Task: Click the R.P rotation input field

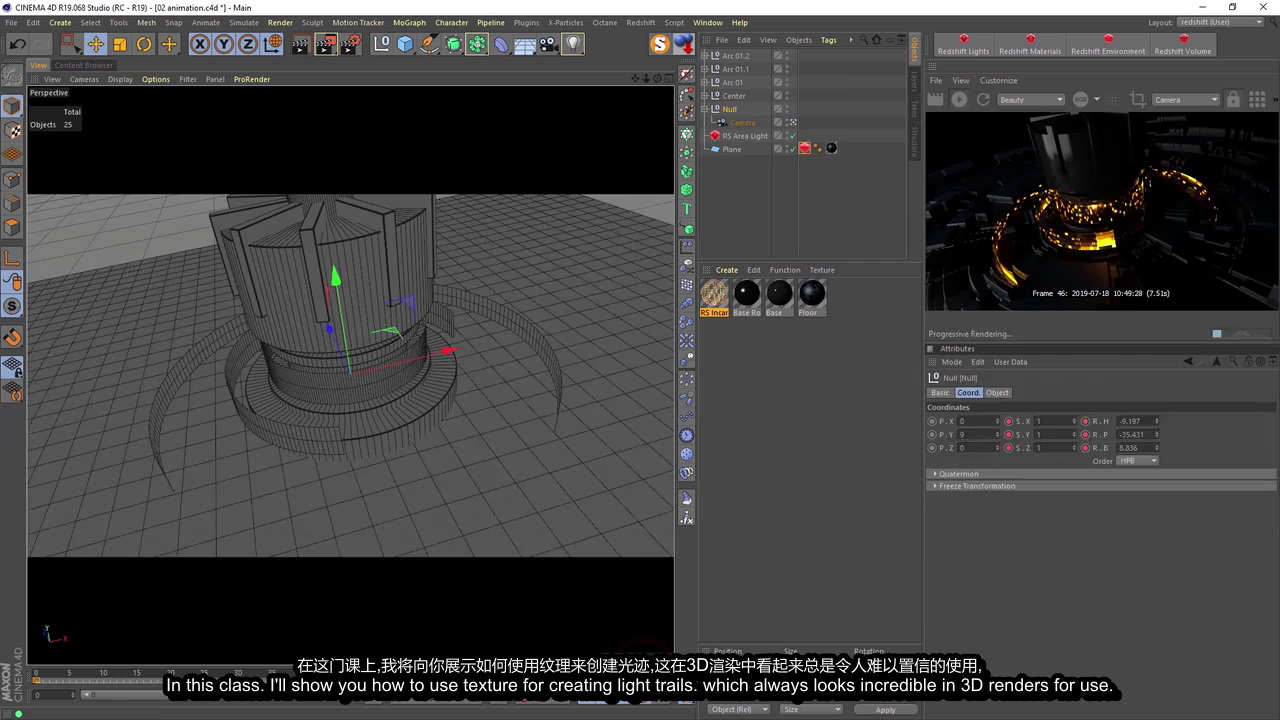Action: point(1138,435)
